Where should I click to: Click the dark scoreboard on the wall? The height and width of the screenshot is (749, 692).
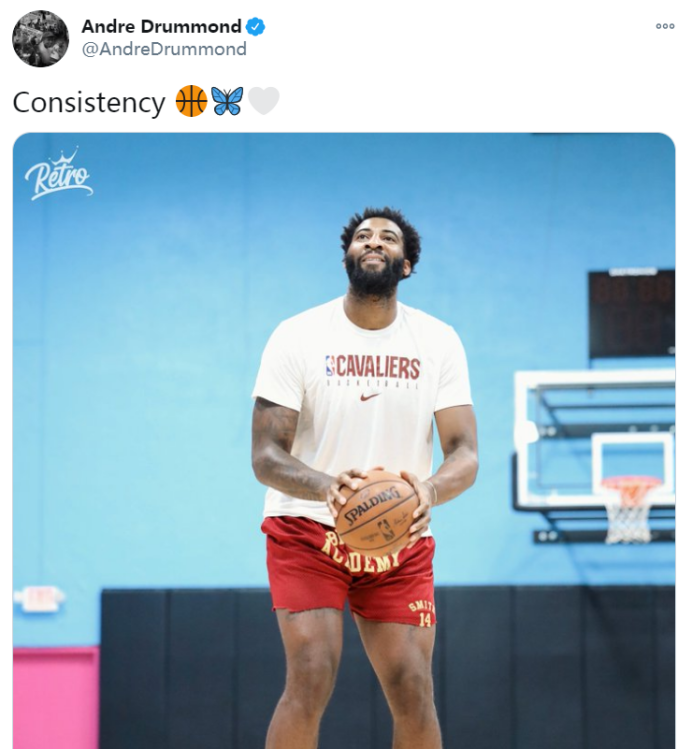[x=632, y=314]
